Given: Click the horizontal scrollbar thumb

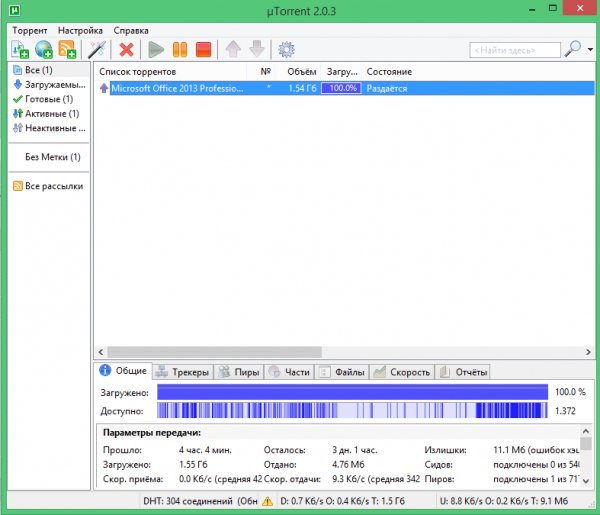Looking at the screenshot, I should (x=215, y=352).
